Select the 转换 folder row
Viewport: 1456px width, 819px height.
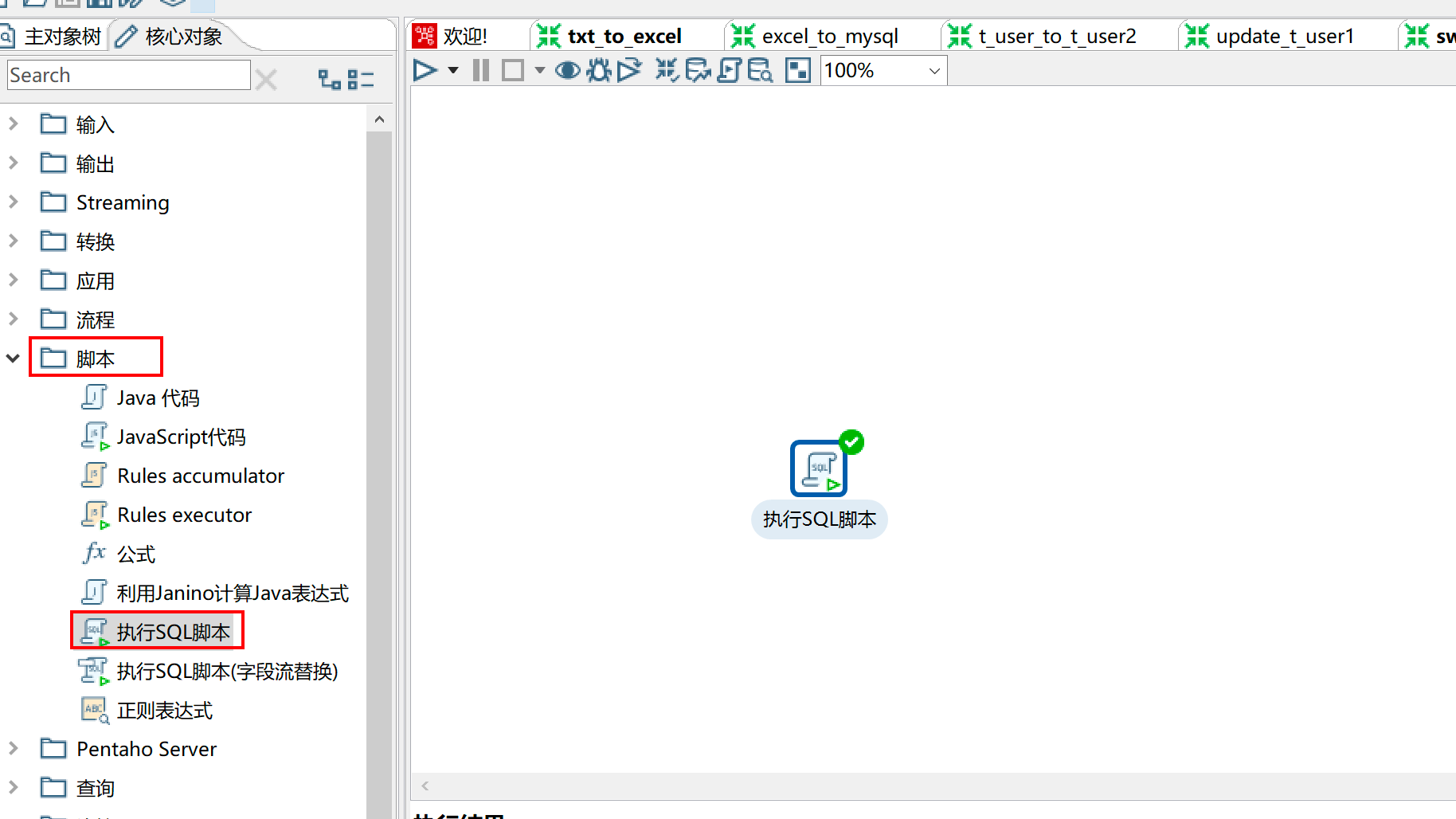coord(78,241)
